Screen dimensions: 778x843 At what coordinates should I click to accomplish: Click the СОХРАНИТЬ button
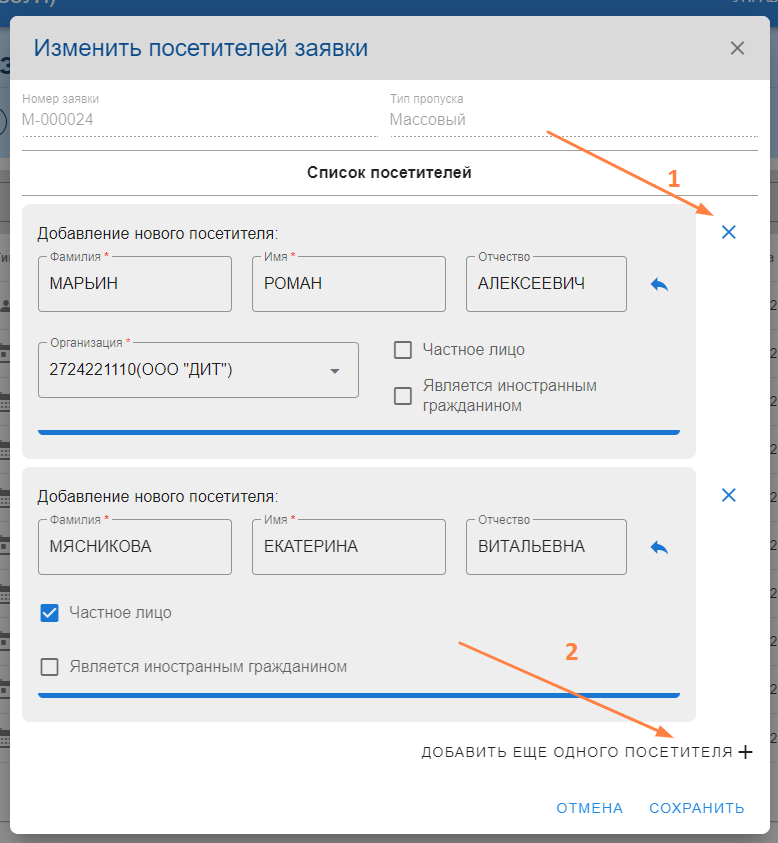pos(697,808)
